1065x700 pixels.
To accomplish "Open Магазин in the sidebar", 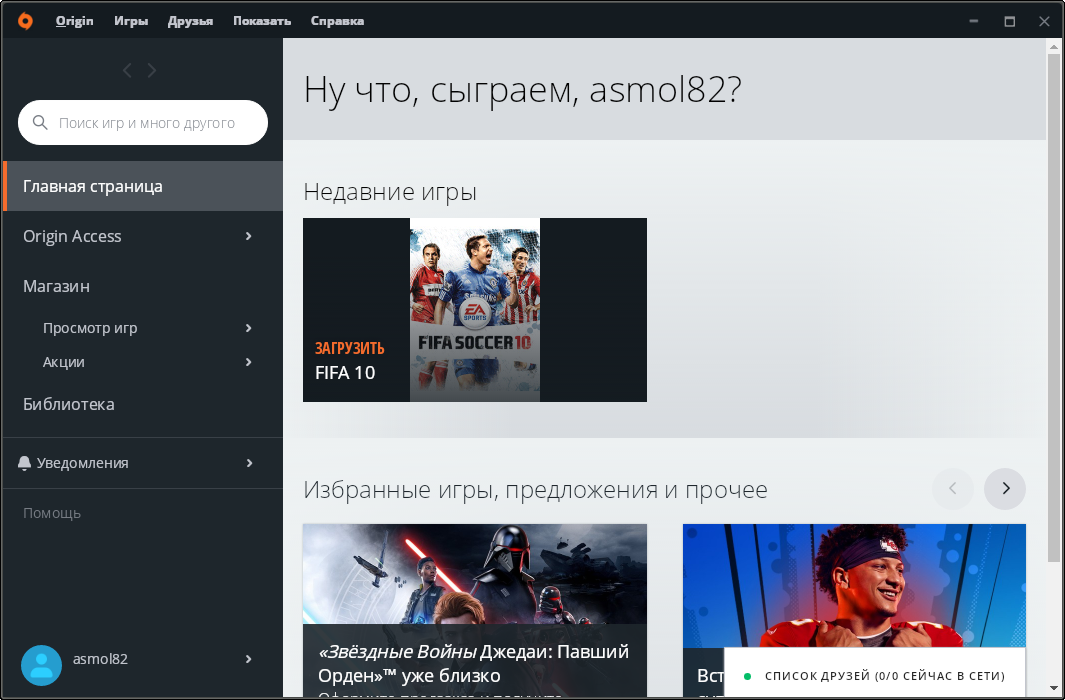I will point(56,287).
